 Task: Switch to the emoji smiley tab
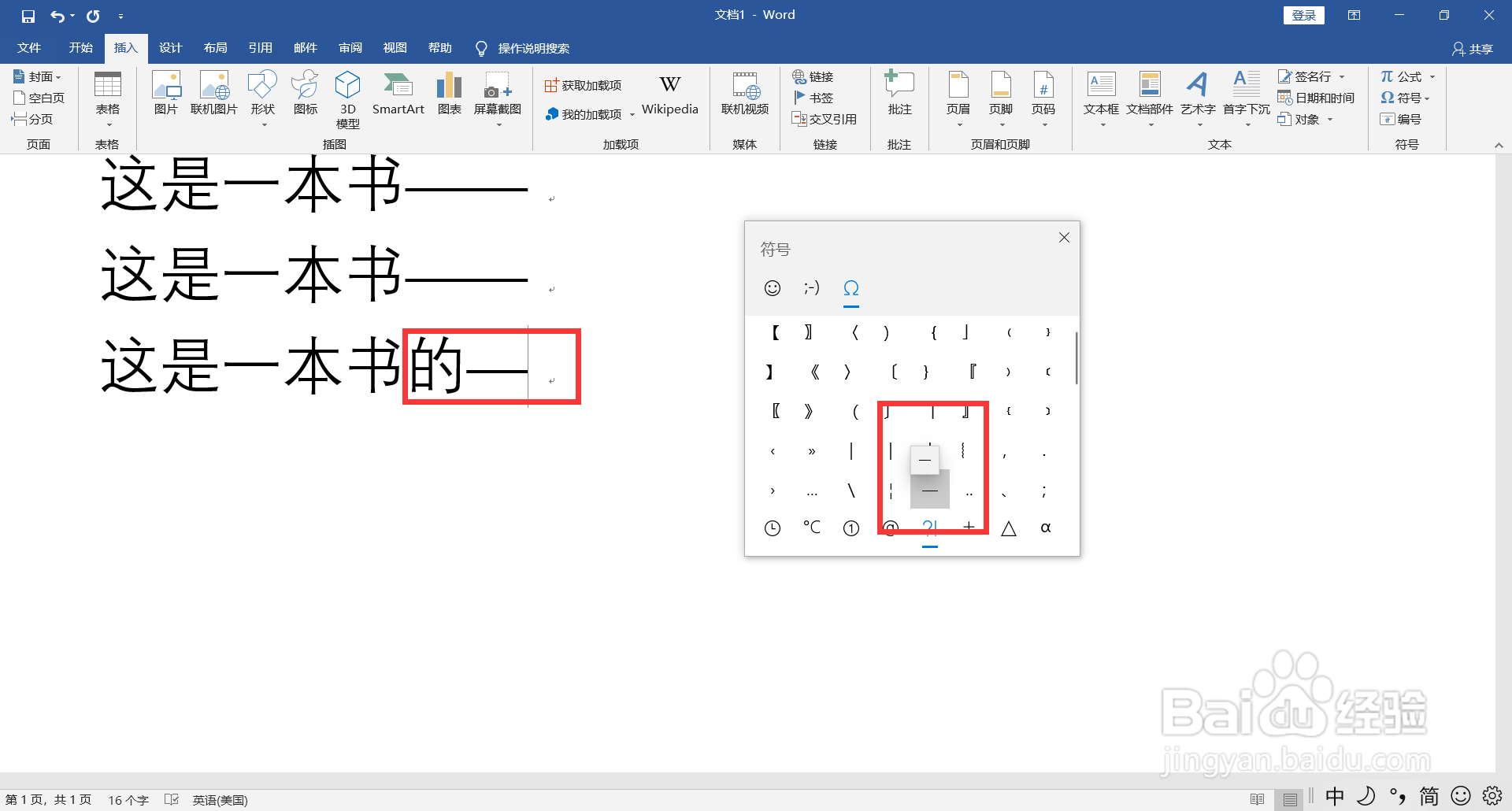tap(773, 288)
